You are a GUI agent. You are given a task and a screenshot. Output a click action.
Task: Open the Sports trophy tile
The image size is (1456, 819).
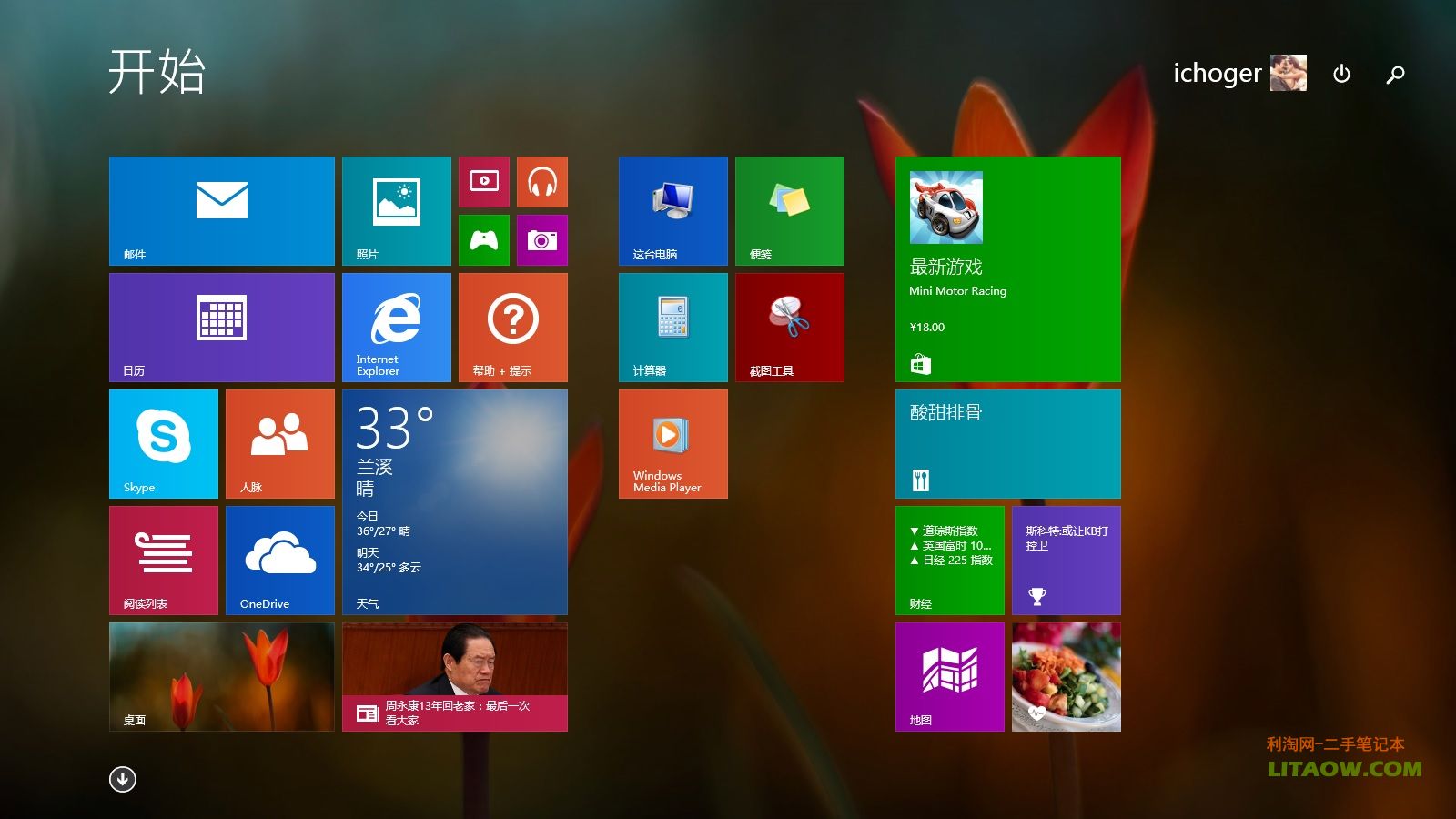(x=1067, y=561)
